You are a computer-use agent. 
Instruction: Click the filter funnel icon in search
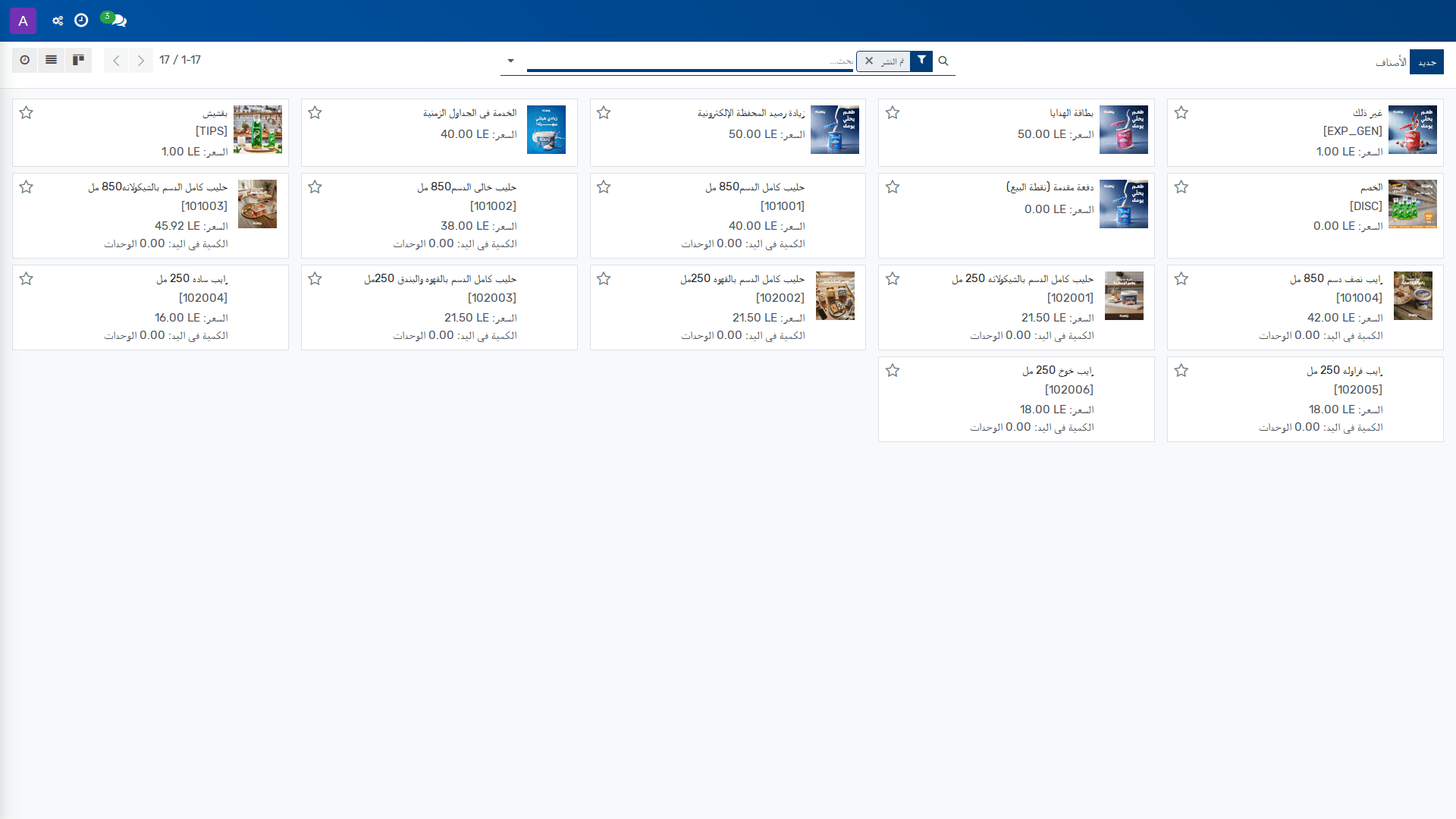pos(921,60)
